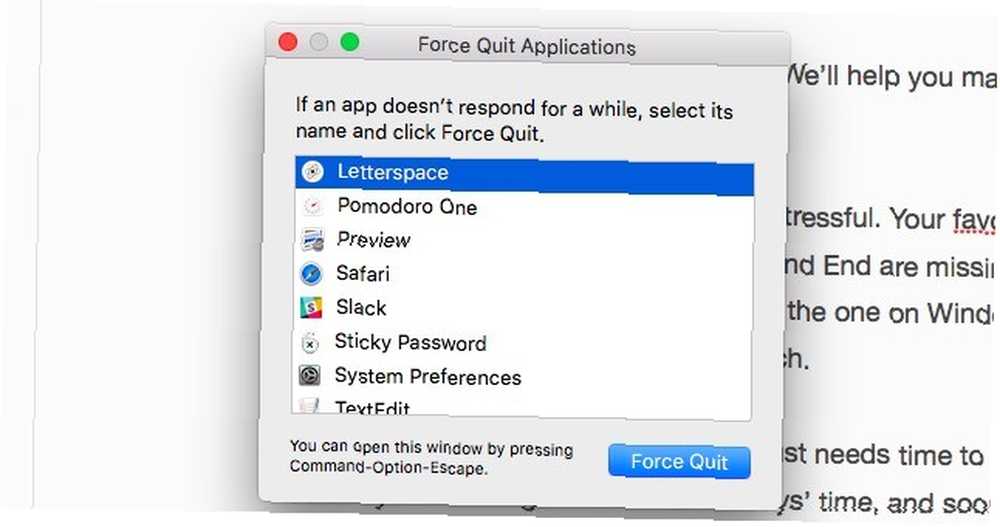
Task: Click the Preview app icon
Action: (x=312, y=240)
